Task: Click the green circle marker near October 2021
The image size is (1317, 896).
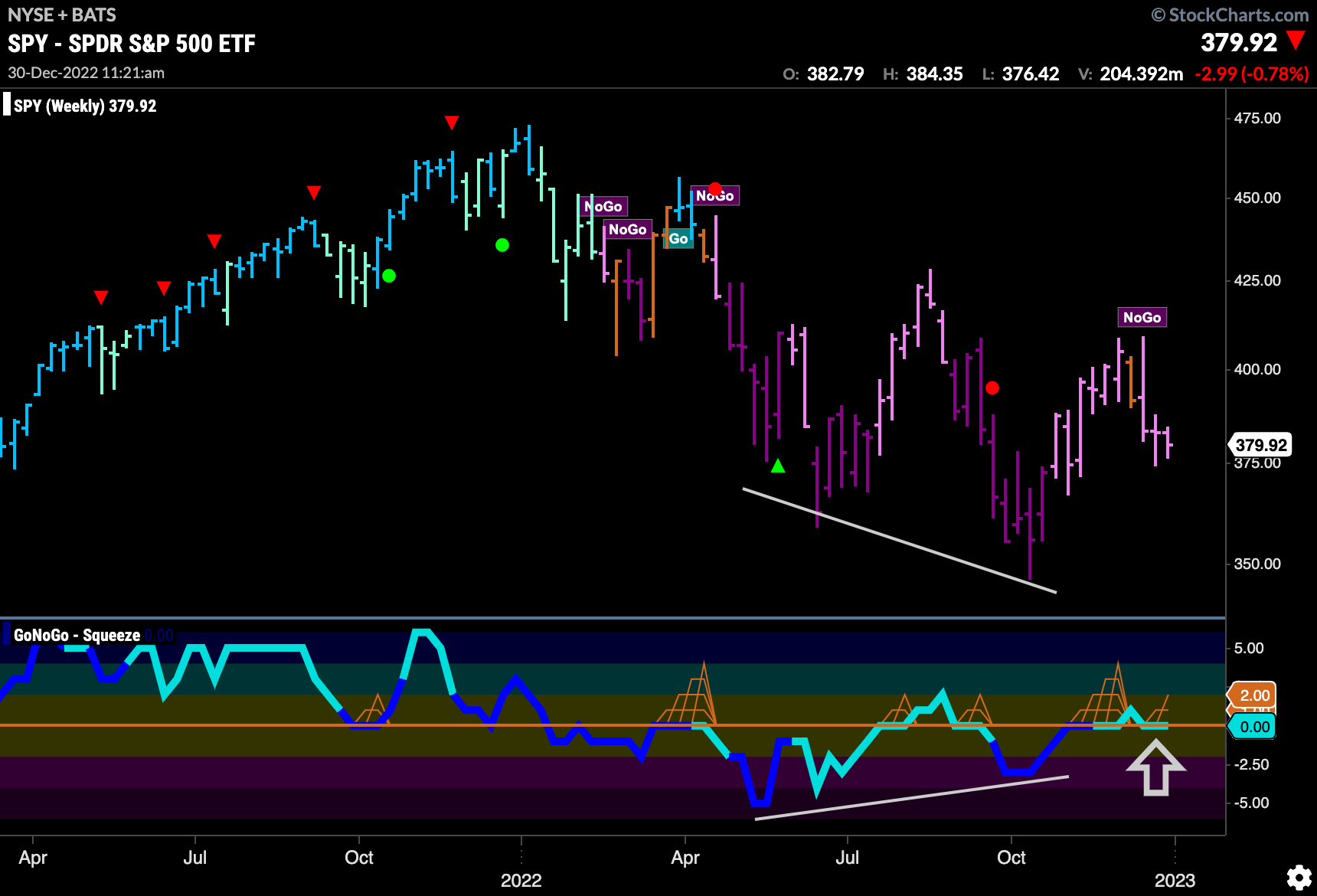Action: 389,276
